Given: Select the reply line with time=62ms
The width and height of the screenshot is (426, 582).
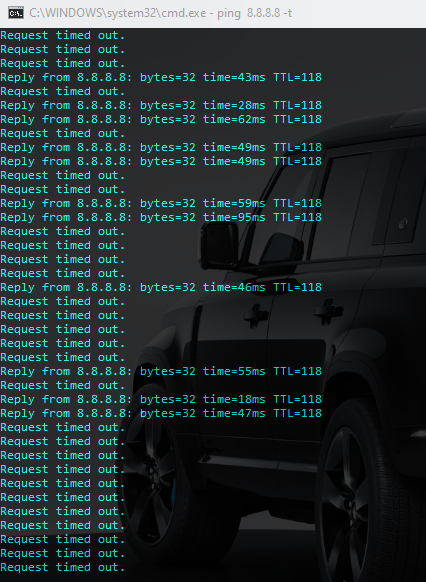Looking at the screenshot, I should pos(161,119).
